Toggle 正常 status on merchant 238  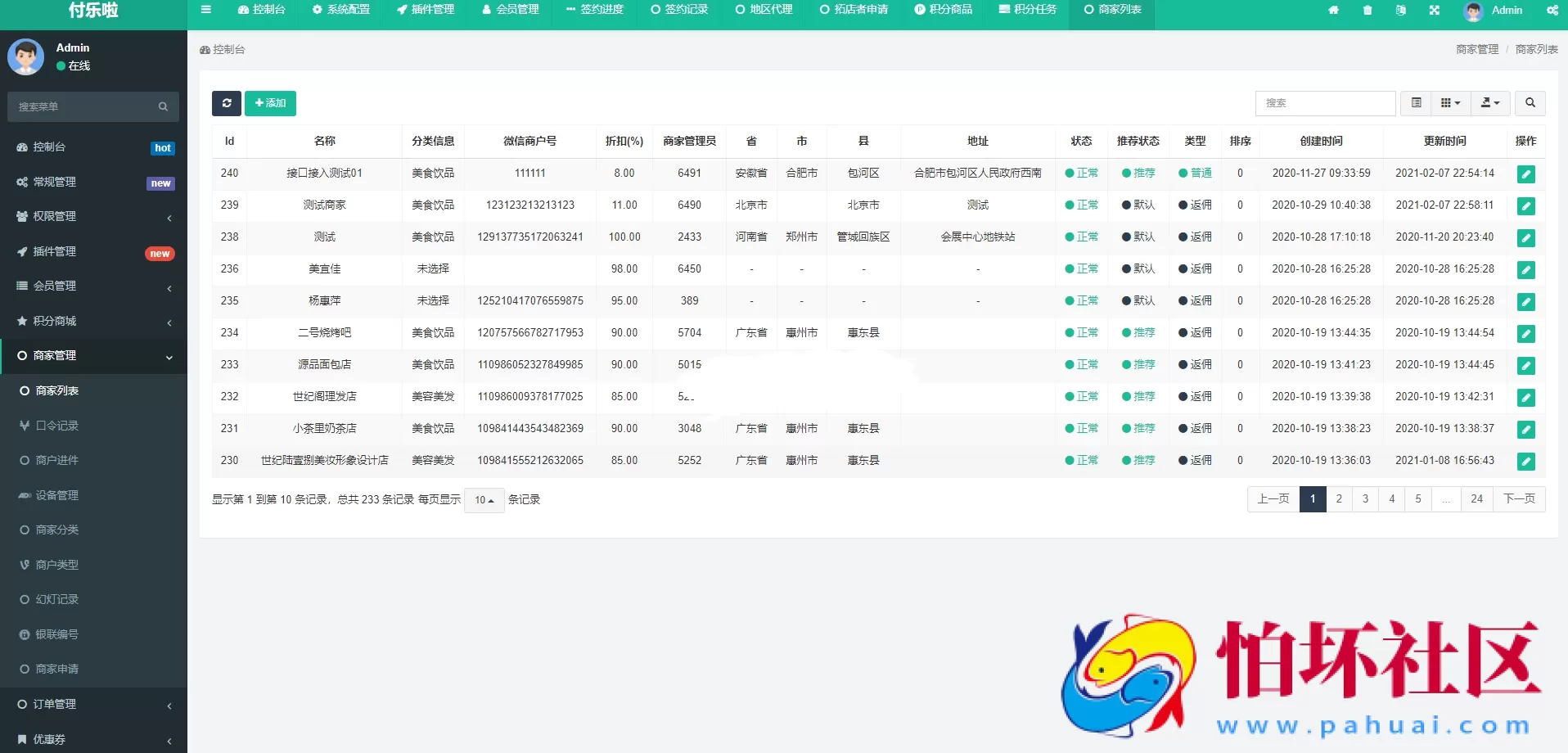coord(1081,237)
